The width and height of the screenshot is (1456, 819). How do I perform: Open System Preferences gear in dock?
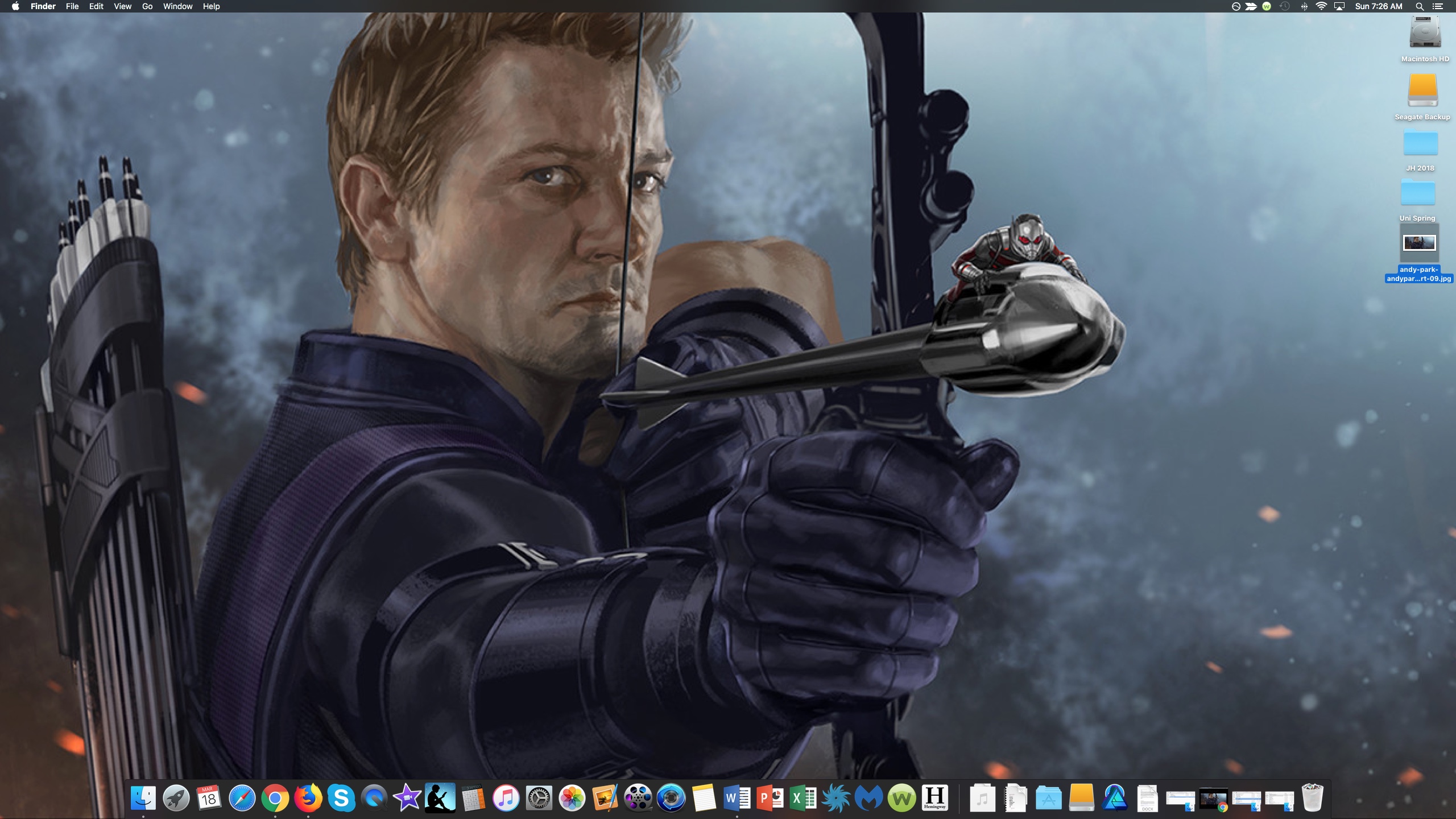[539, 798]
